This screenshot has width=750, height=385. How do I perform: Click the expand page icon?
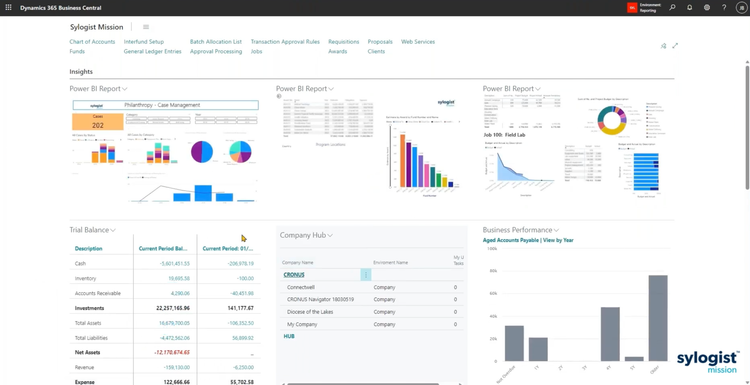[675, 46]
